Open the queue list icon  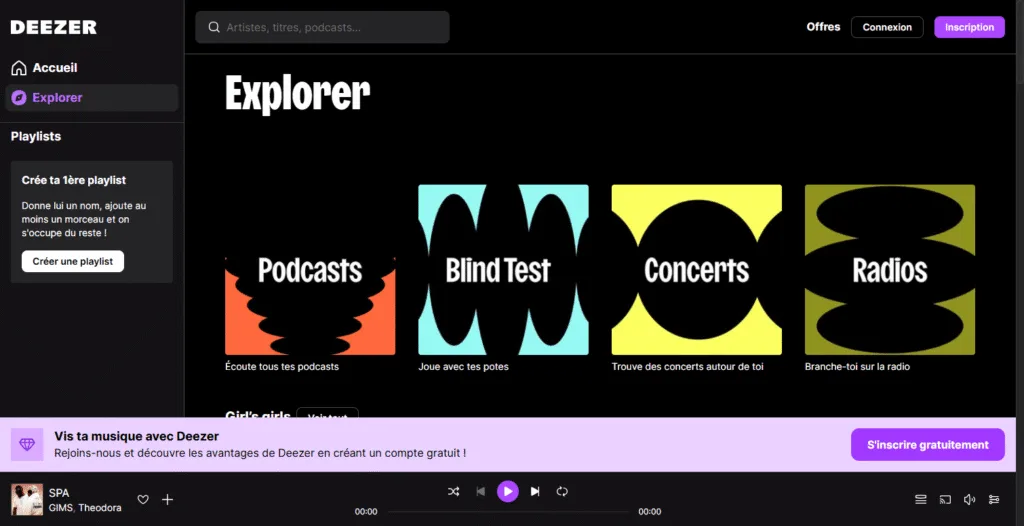(921, 500)
